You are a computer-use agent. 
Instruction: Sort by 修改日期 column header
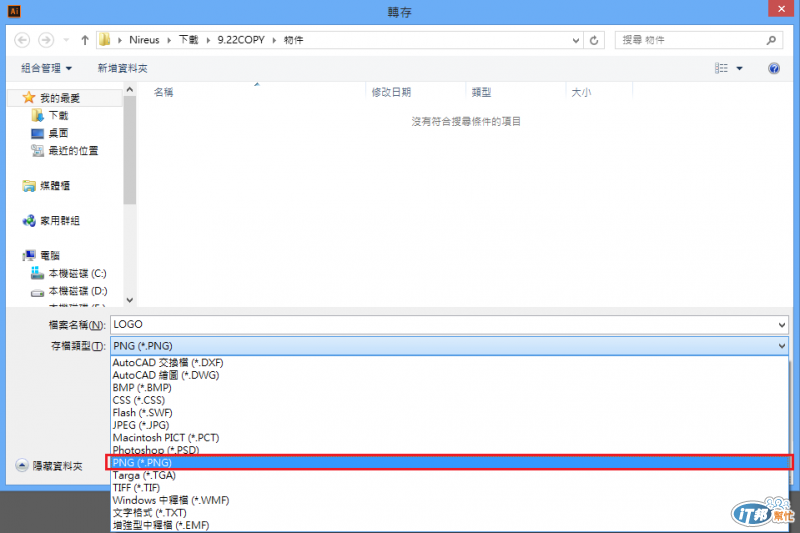[x=391, y=92]
